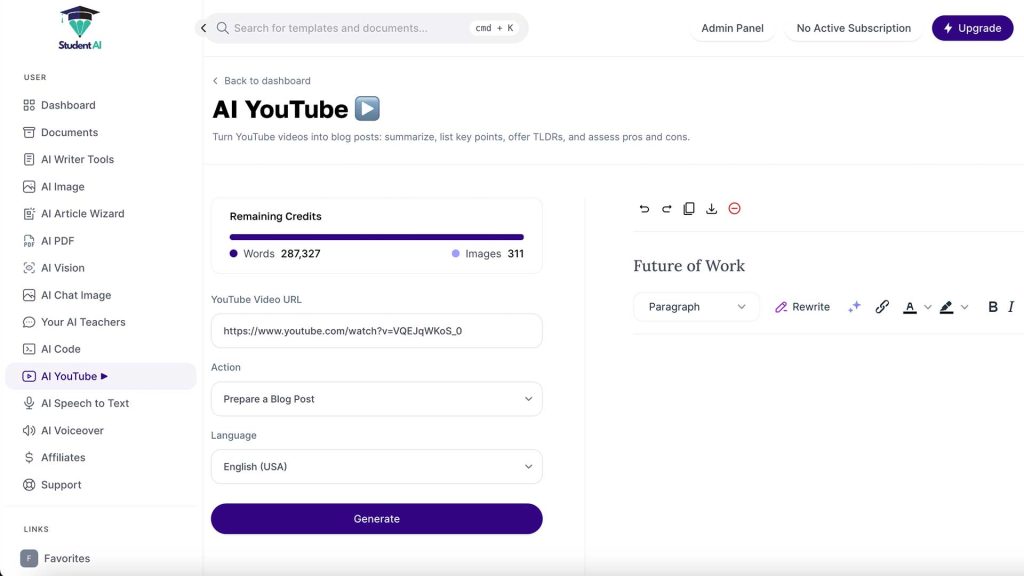Toggle italic formatting in the editor
1024x576 pixels.
tap(1011, 306)
